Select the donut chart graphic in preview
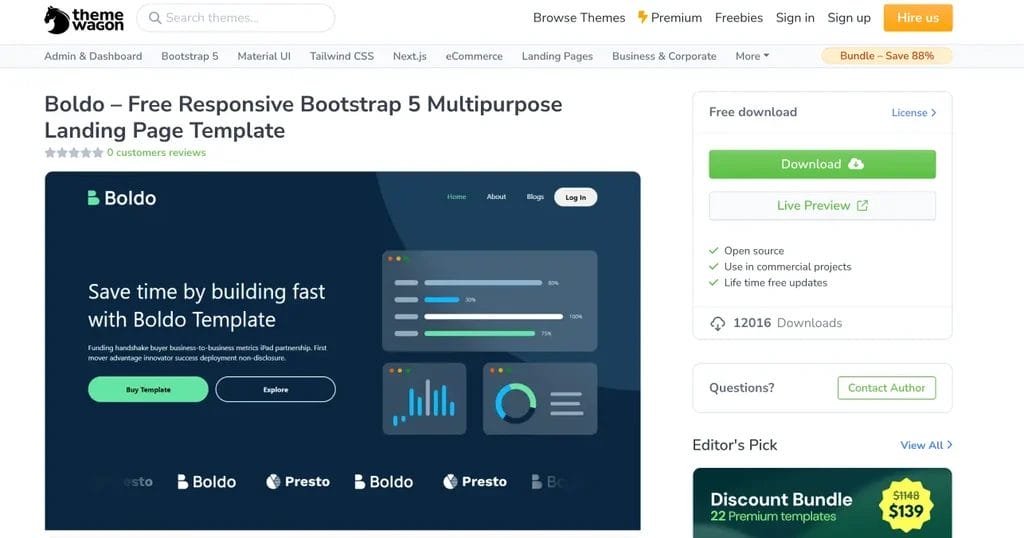Image resolution: width=1024 pixels, height=538 pixels. pyautogui.click(x=516, y=402)
